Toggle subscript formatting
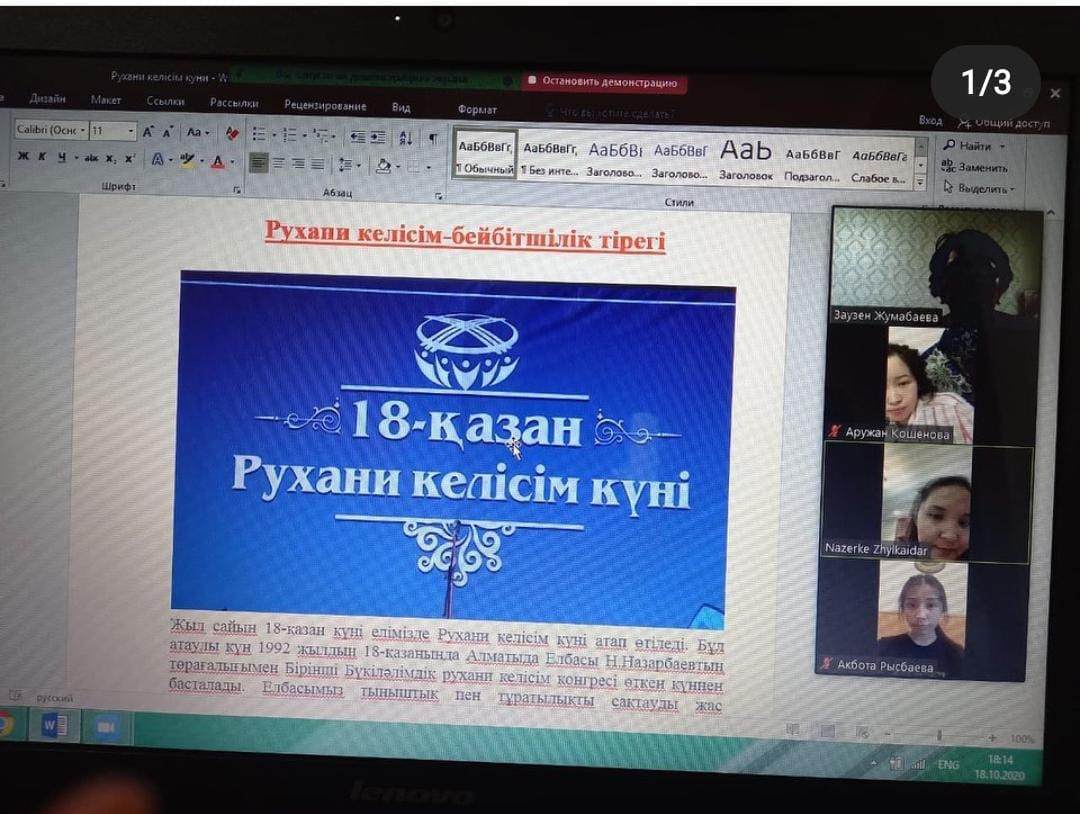 pos(110,158)
